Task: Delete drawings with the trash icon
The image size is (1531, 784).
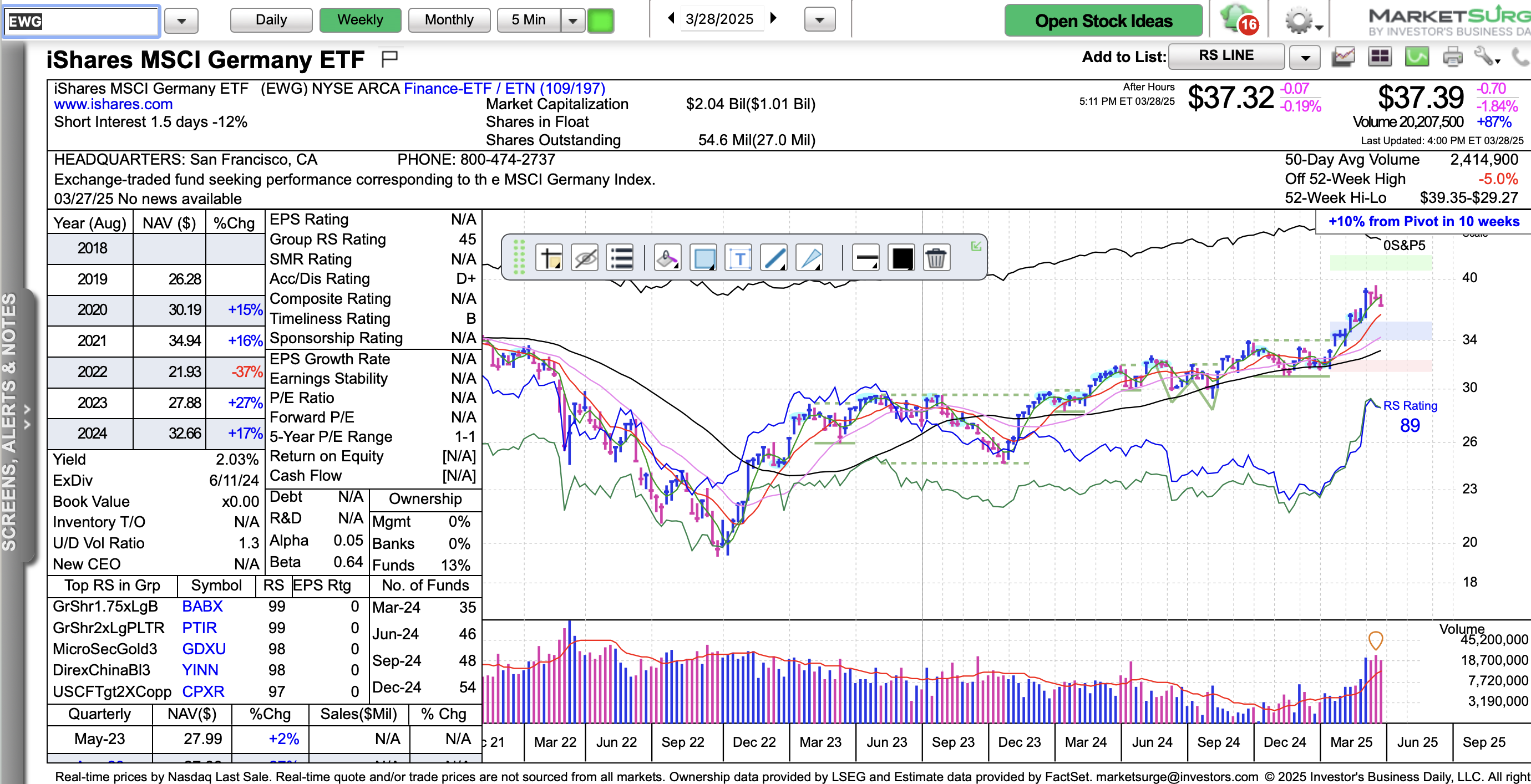Action: point(935,258)
